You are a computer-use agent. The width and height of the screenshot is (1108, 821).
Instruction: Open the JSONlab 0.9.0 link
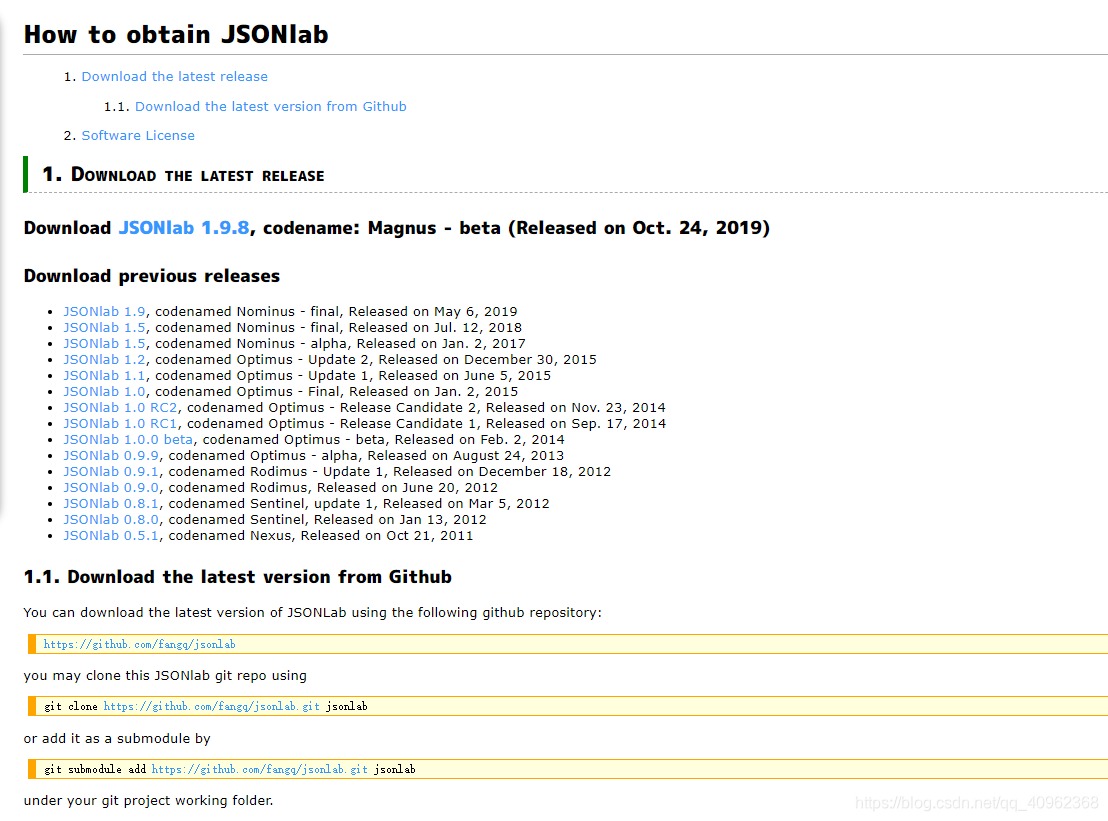pyautogui.click(x=111, y=488)
